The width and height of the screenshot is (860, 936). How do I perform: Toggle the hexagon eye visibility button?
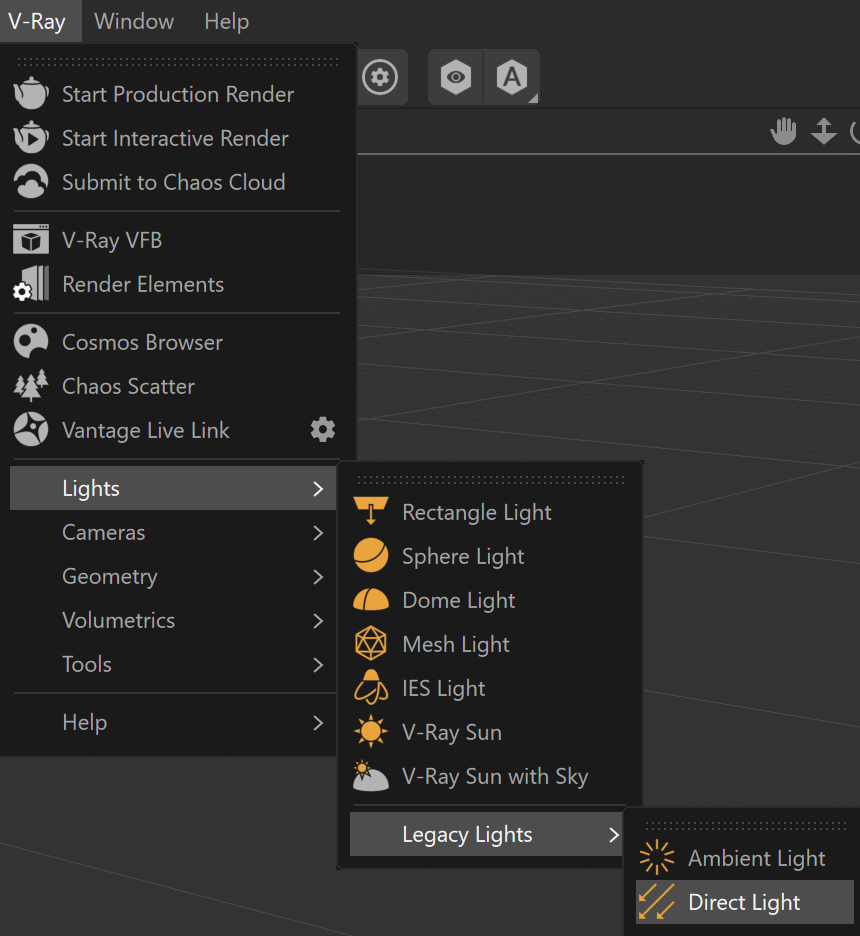[x=456, y=77]
